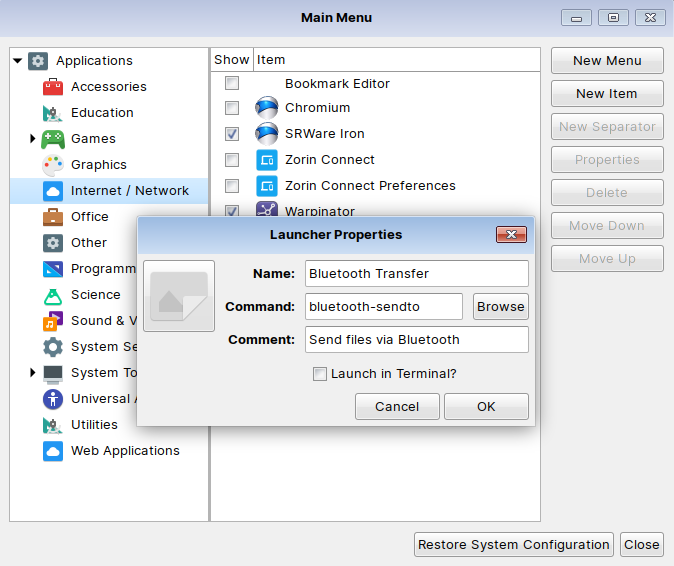Cancel the Launcher Properties dialog

tap(397, 407)
